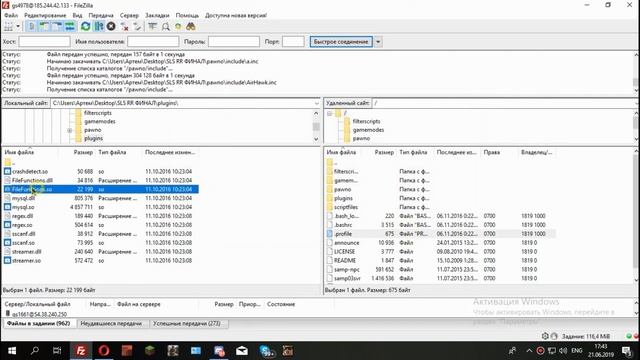Select the remote announce file

(441, 242)
